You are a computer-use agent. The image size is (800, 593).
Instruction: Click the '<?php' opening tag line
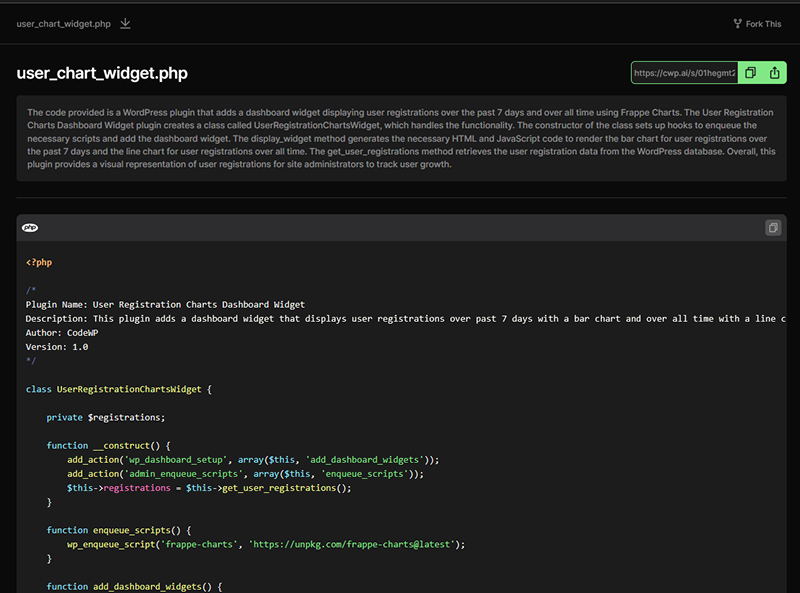pos(39,262)
